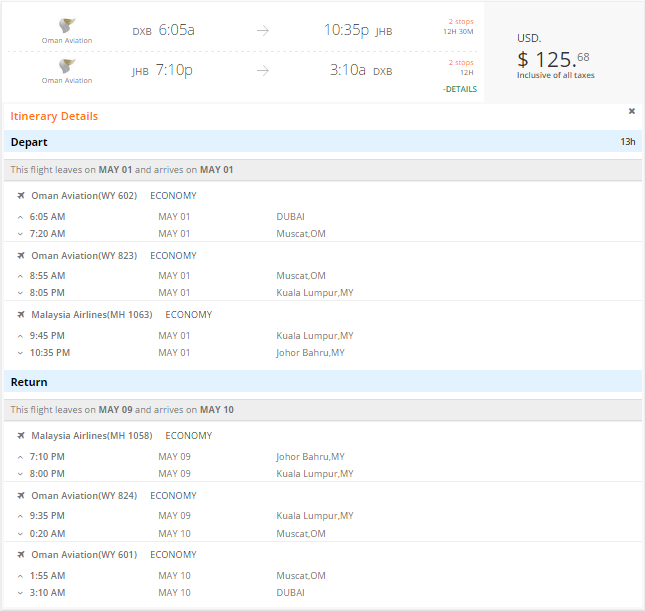Click the Oman Aviation logo on the JHB return row
Image resolution: width=645 pixels, height=611 pixels.
tap(67, 66)
